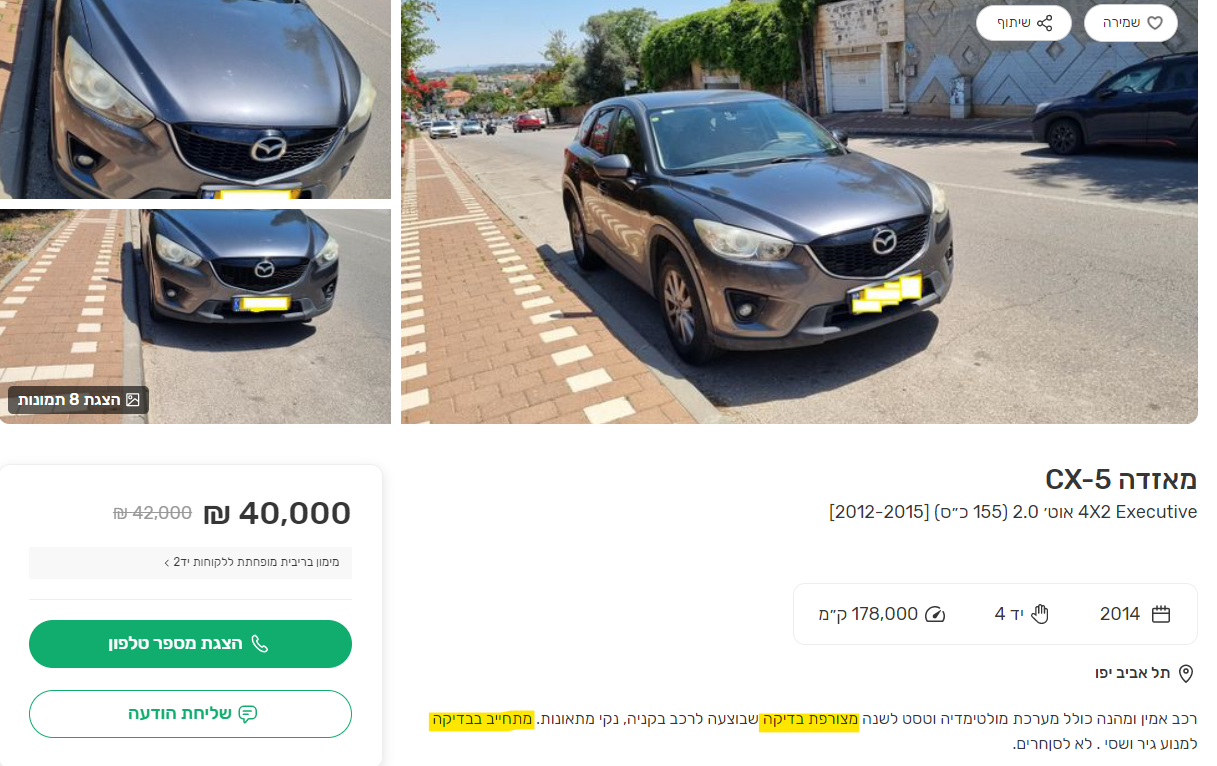Open the top-left hood close-up photo
This screenshot has width=1217, height=766.
pyautogui.click(x=195, y=98)
